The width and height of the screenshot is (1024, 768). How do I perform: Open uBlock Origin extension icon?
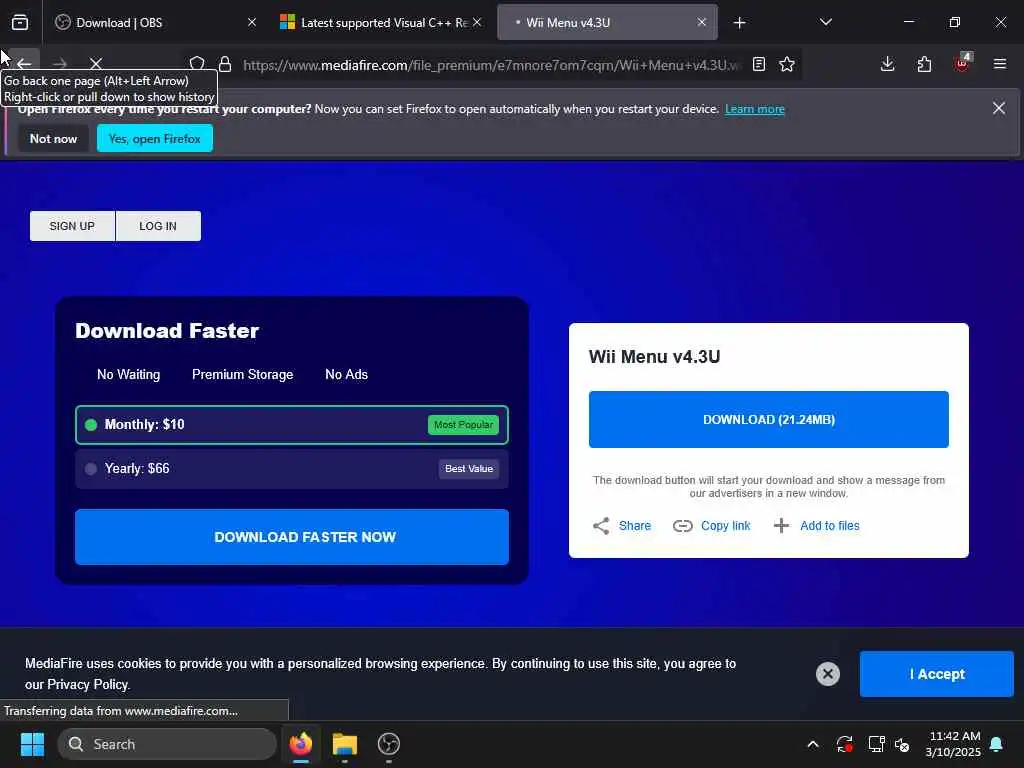click(x=962, y=63)
